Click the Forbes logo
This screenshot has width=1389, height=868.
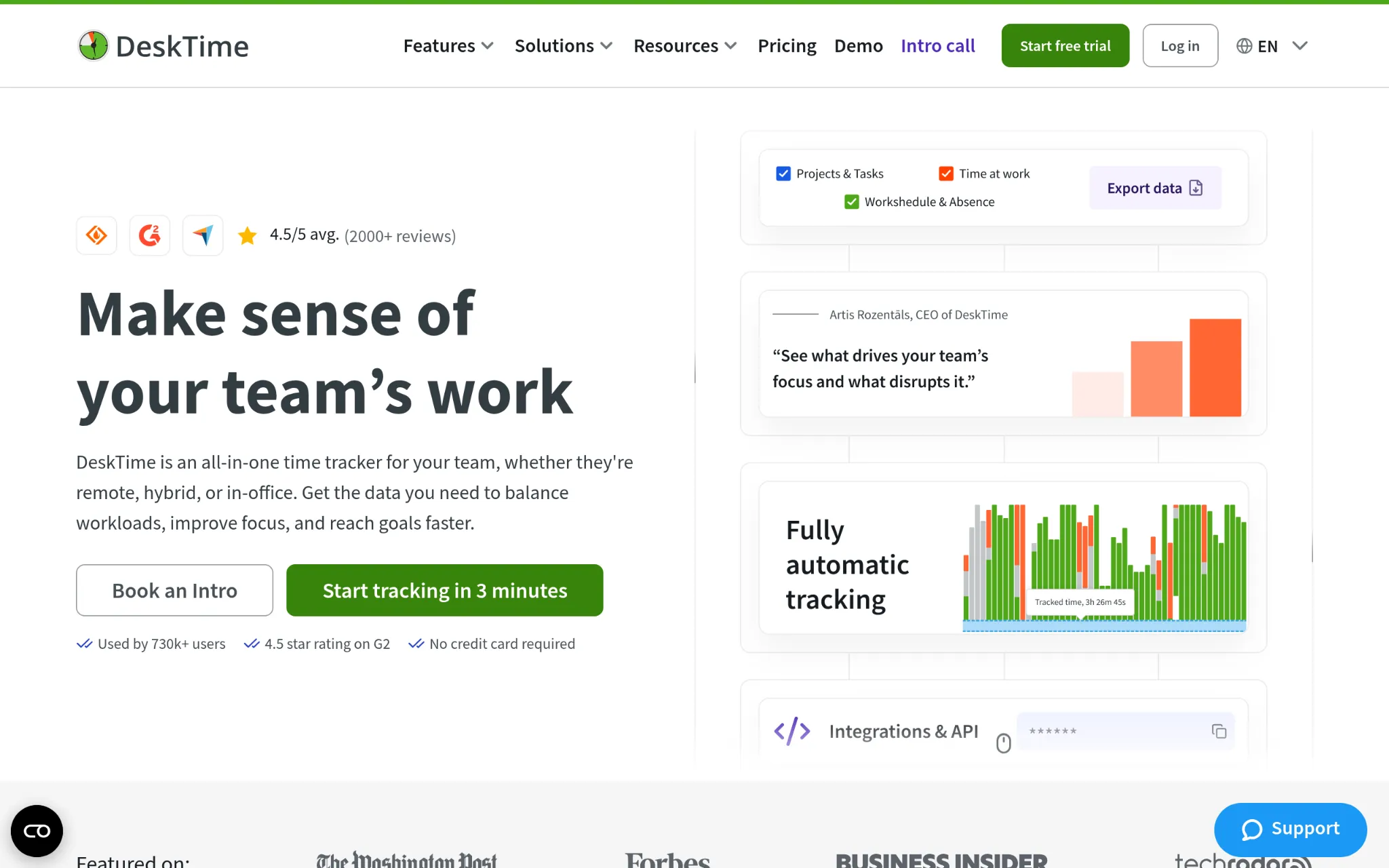668,860
